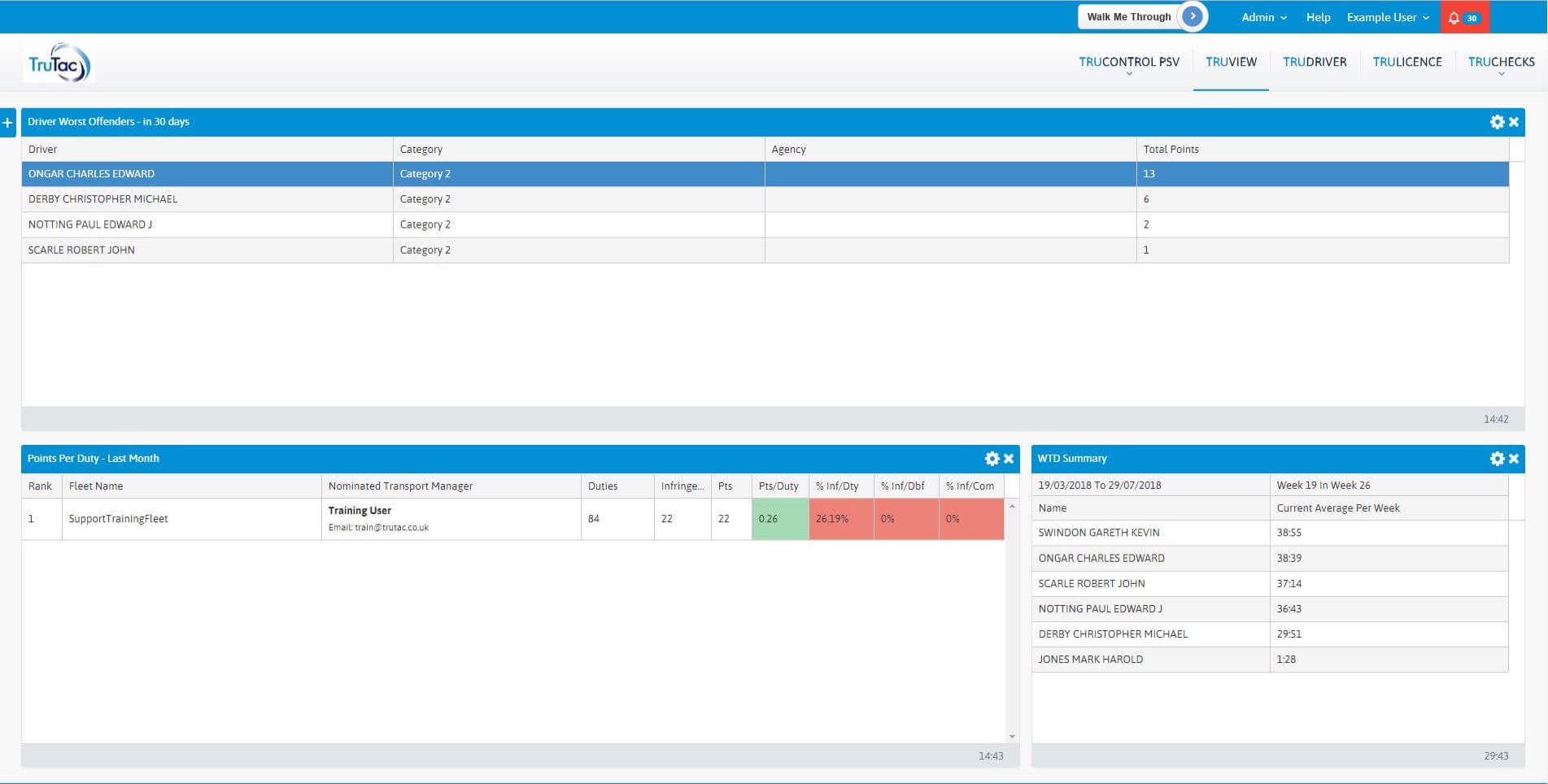The image size is (1548, 784).
Task: Open Driver Worst Offenders settings gear
Action: pos(1496,122)
